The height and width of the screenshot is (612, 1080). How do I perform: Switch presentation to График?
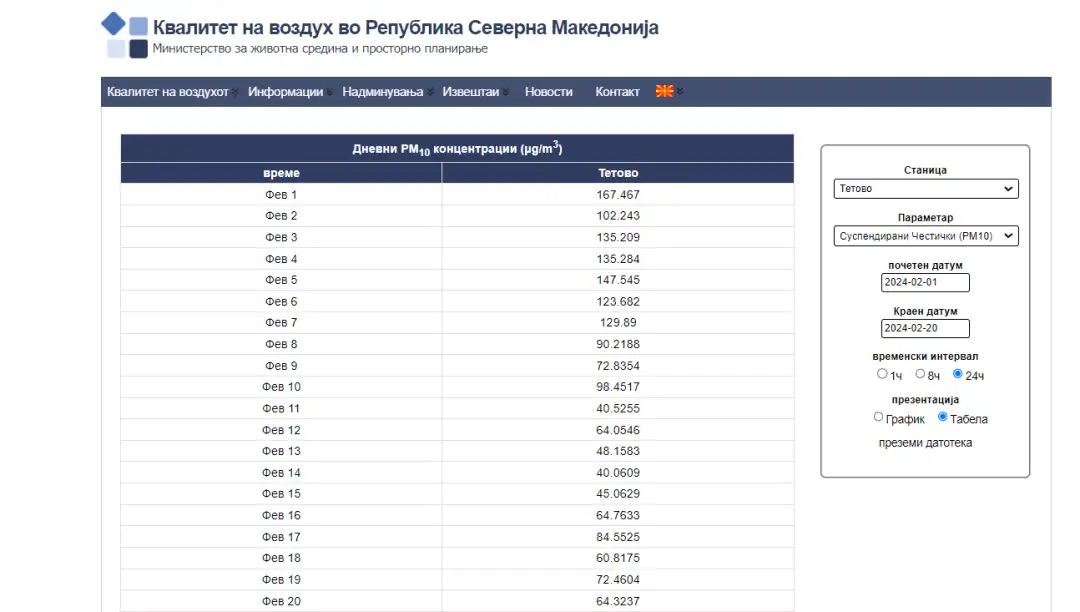(x=879, y=417)
